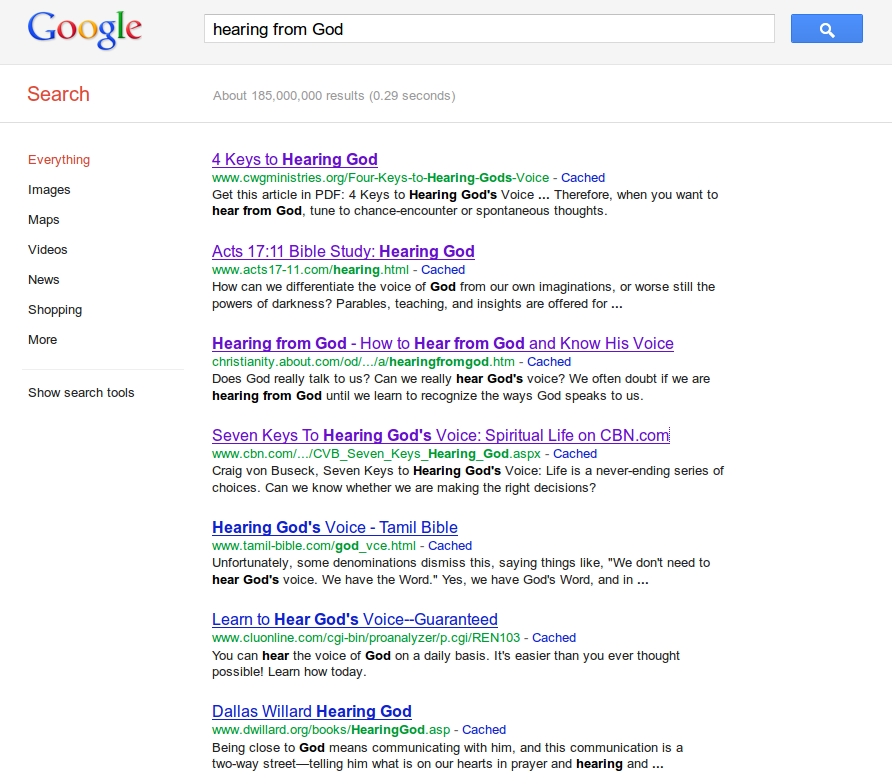Open Cached copy of dwillard.org result

tap(484, 729)
